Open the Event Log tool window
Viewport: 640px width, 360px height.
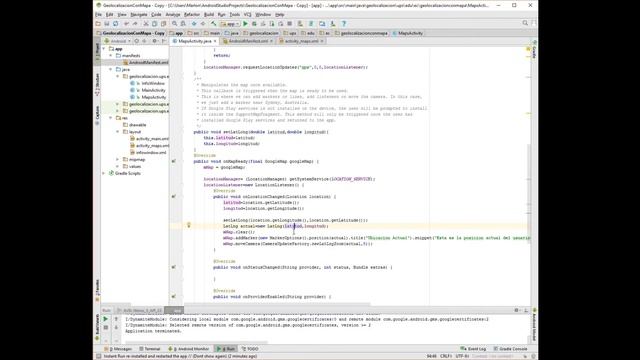click(x=473, y=349)
